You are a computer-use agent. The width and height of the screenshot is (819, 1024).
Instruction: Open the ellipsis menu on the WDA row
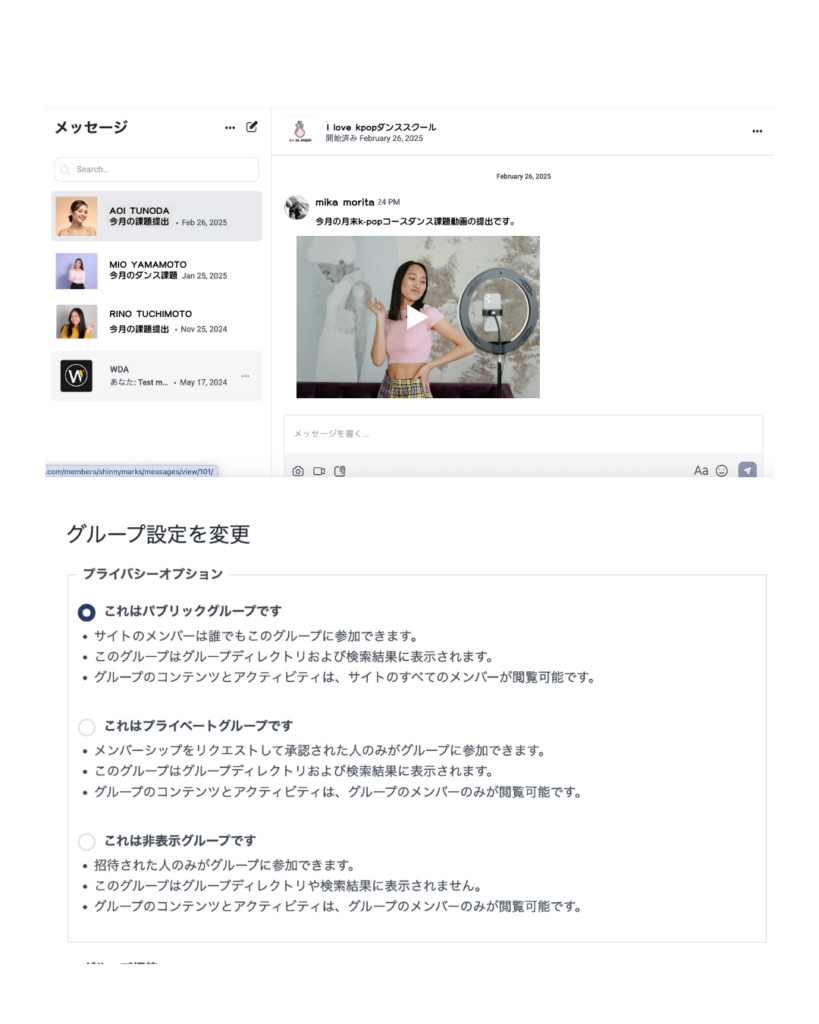(246, 376)
